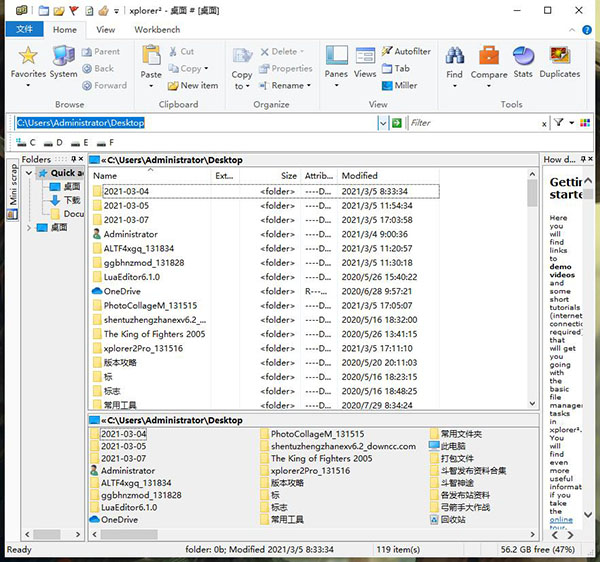Click the Paste clipboard icon
Image resolution: width=600 pixels, height=562 pixels.
point(151,55)
